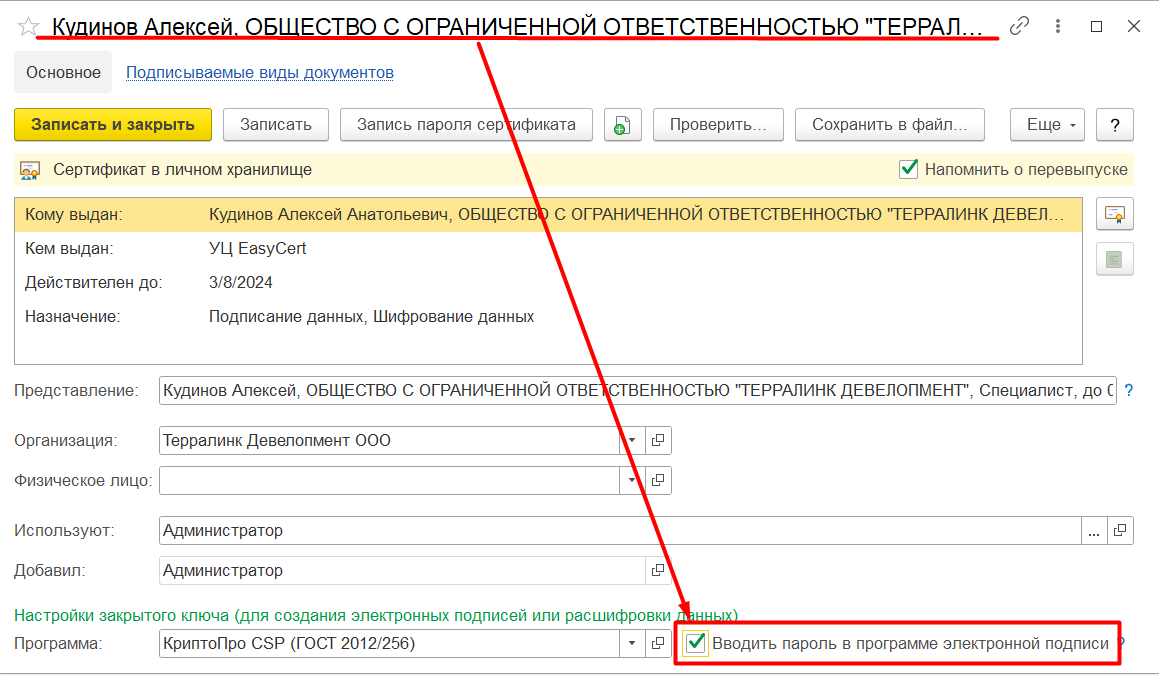Viewport: 1159px width, 675px height.
Task: Click the Действителен до date 3/8/2024
Action: pos(240,282)
